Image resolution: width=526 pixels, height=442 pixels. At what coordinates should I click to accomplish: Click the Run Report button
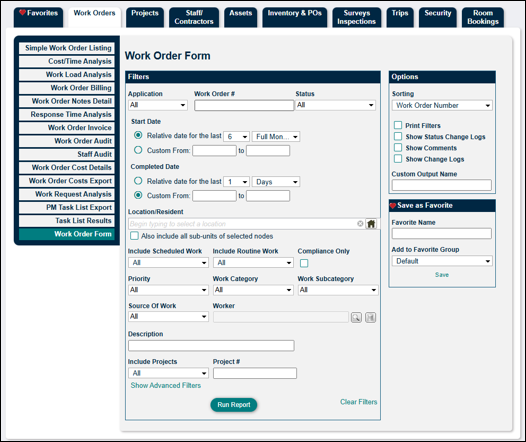234,405
